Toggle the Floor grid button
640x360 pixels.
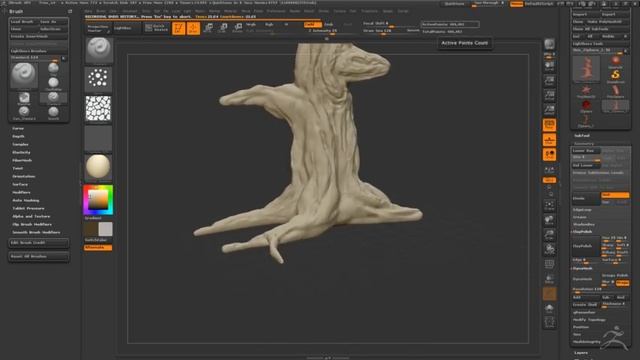(549, 140)
